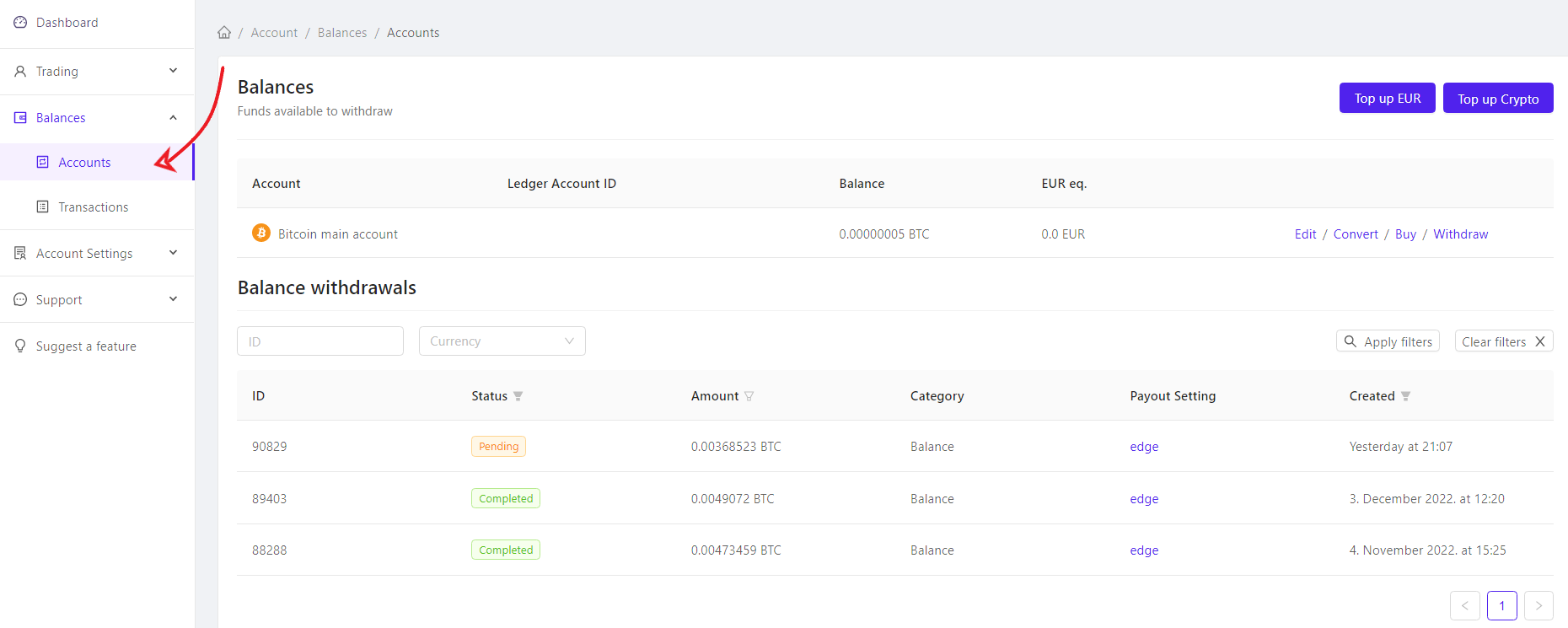This screenshot has width=1568, height=628.
Task: Click the Accounts sidebar icon
Action: coord(43,162)
